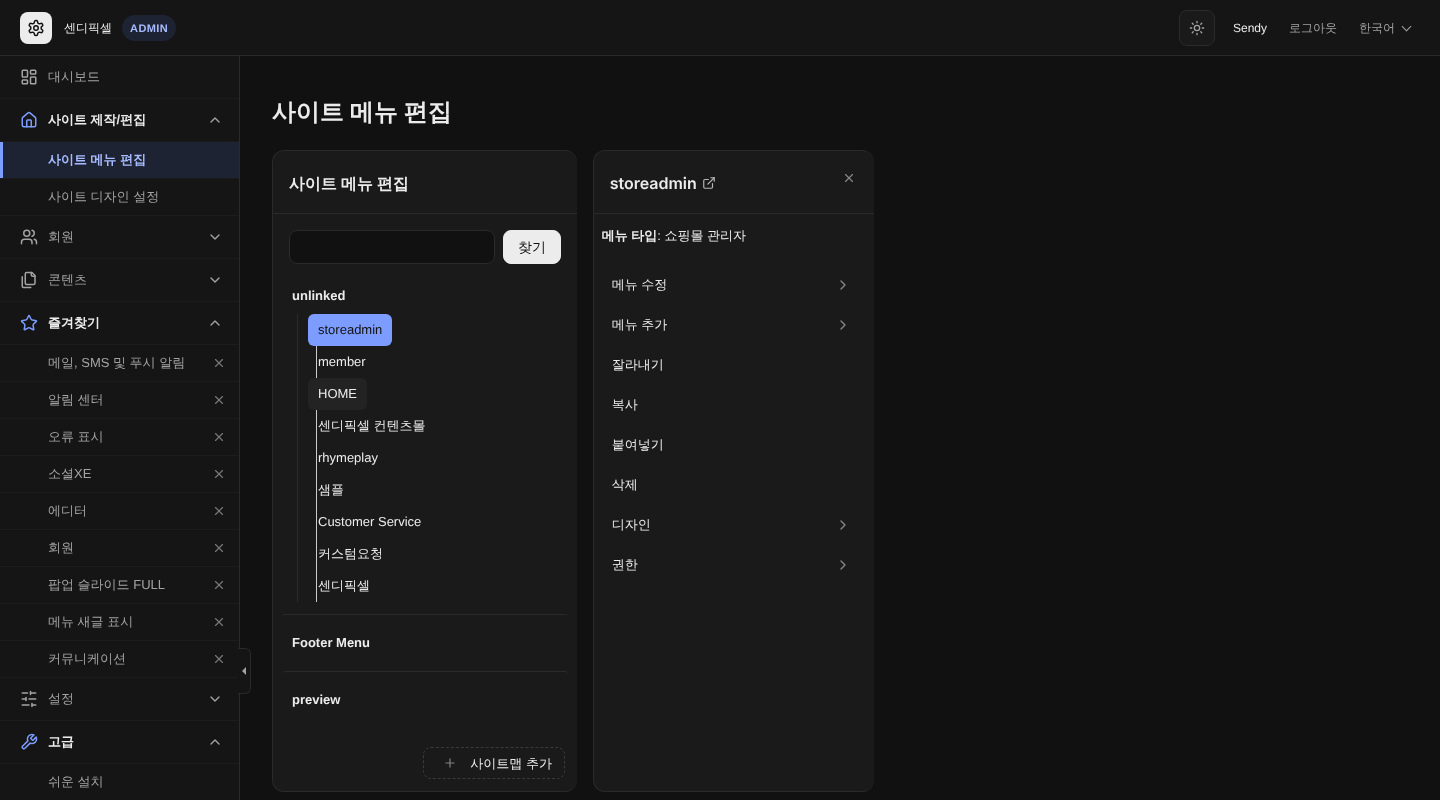
Task: Click the Footer Menu sitemap heading
Action: pyautogui.click(x=331, y=643)
